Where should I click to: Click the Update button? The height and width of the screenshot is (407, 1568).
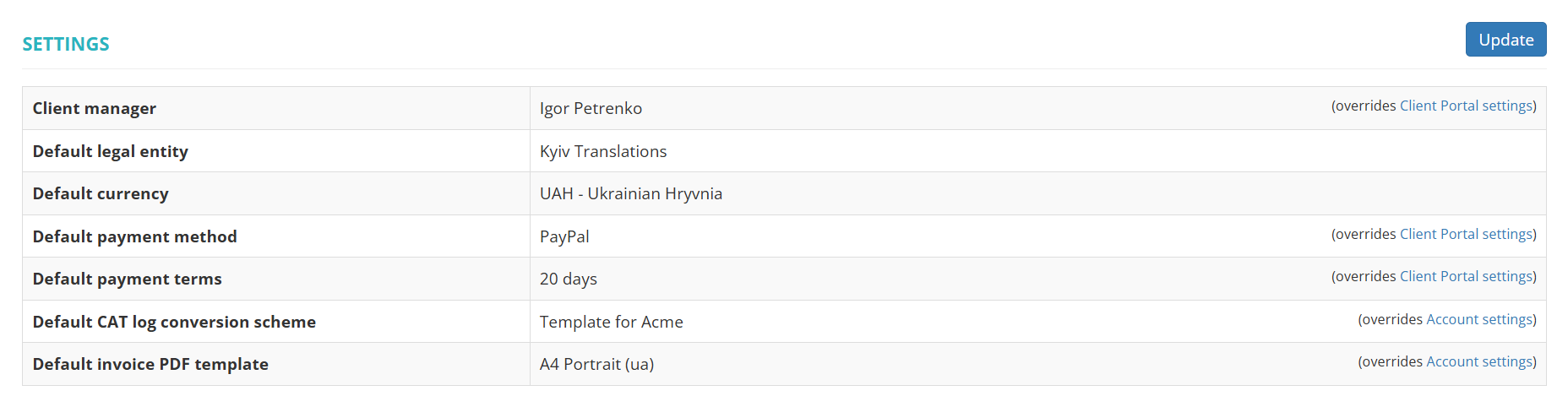click(1505, 40)
